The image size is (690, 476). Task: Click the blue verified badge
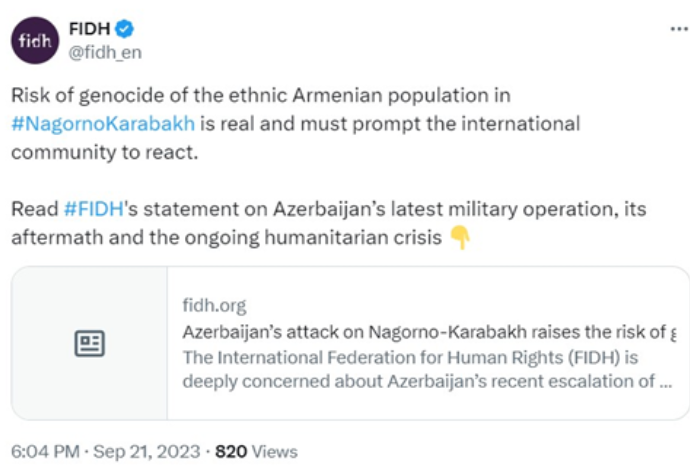(x=125, y=29)
